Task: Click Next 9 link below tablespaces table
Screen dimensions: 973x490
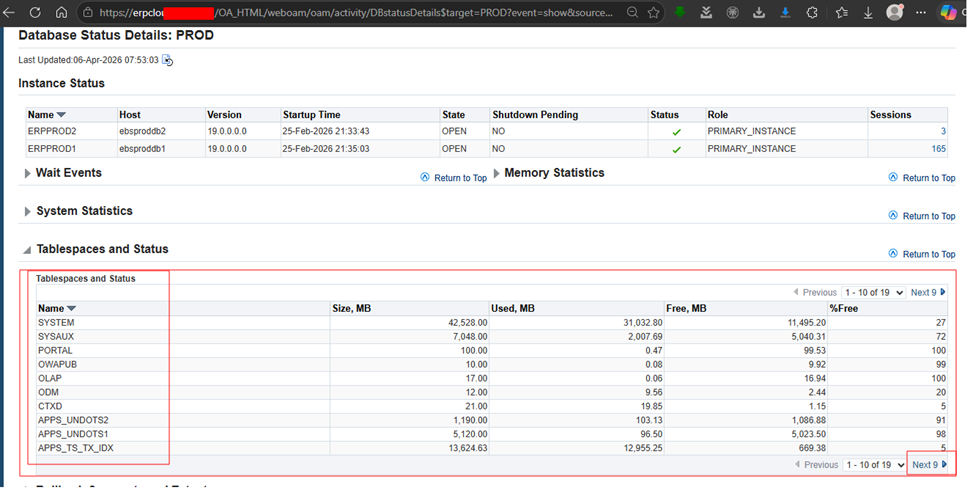Action: [x=924, y=465]
